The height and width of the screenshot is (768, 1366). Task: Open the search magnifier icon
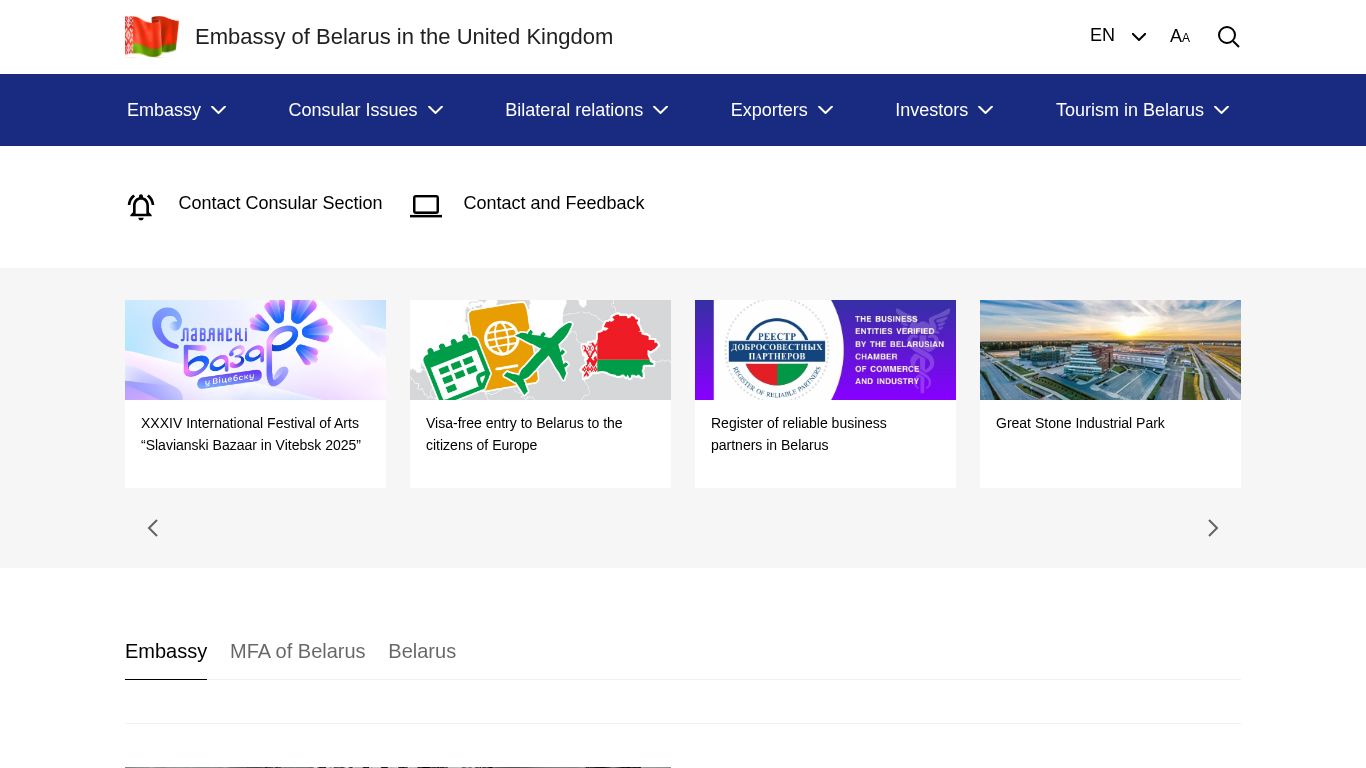click(x=1228, y=37)
